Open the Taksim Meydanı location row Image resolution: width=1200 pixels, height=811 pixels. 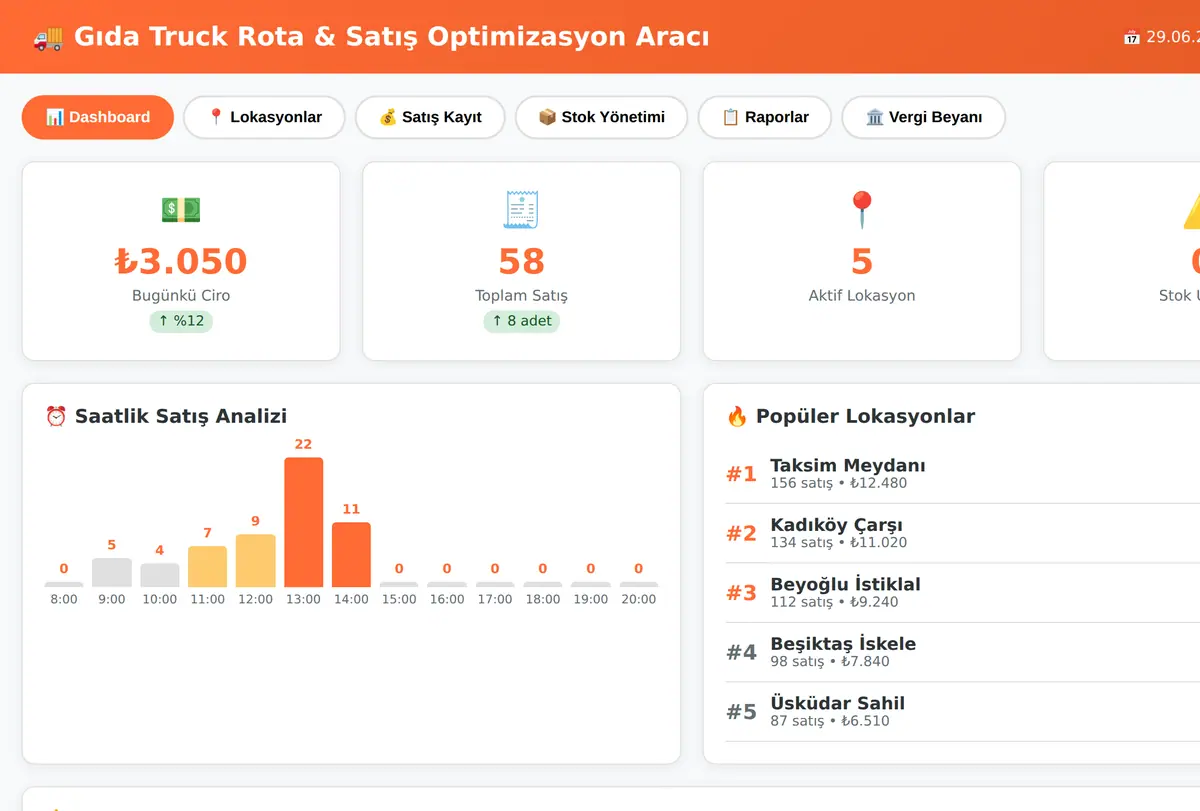[962, 473]
